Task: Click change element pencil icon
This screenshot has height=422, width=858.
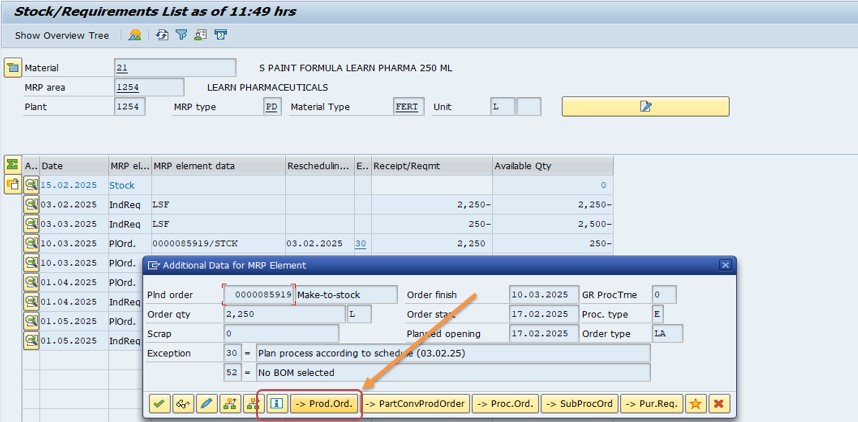Action: 206,404
